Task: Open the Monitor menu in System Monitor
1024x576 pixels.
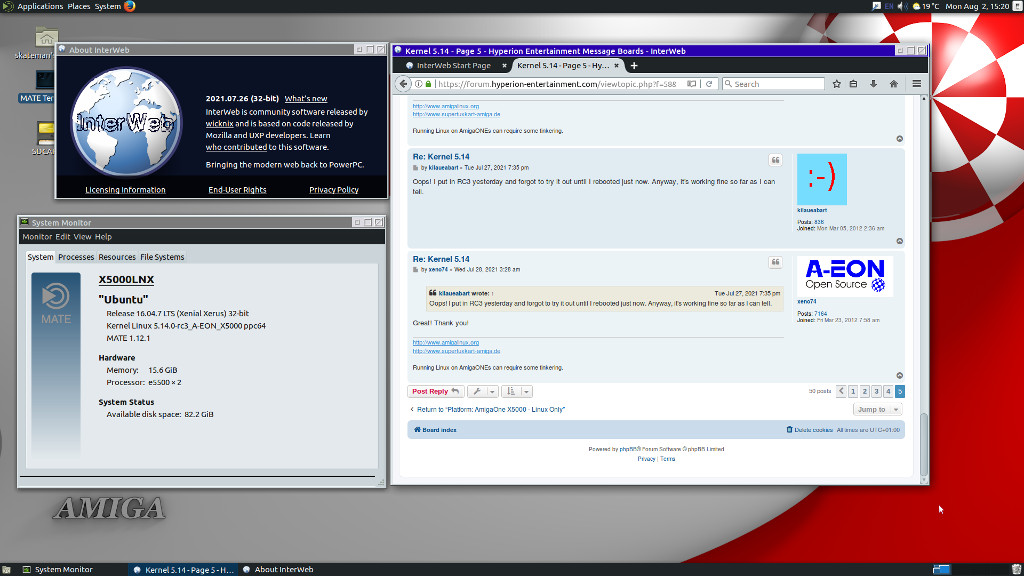Action: pos(37,236)
